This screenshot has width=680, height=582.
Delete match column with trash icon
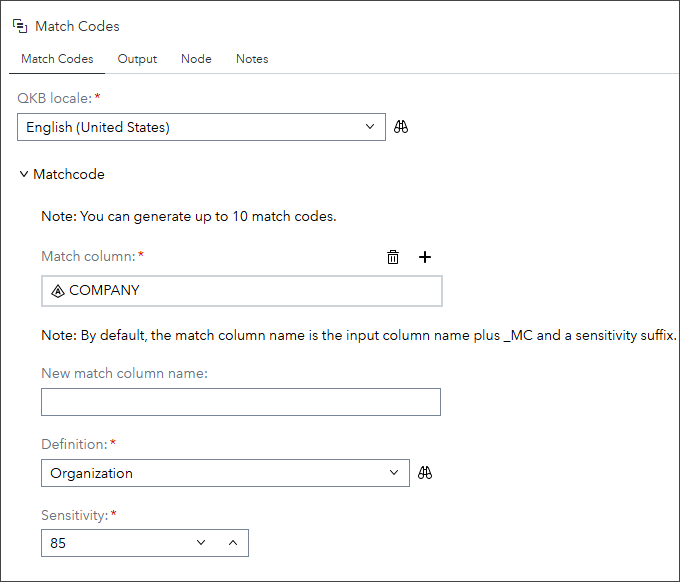pyautogui.click(x=393, y=257)
